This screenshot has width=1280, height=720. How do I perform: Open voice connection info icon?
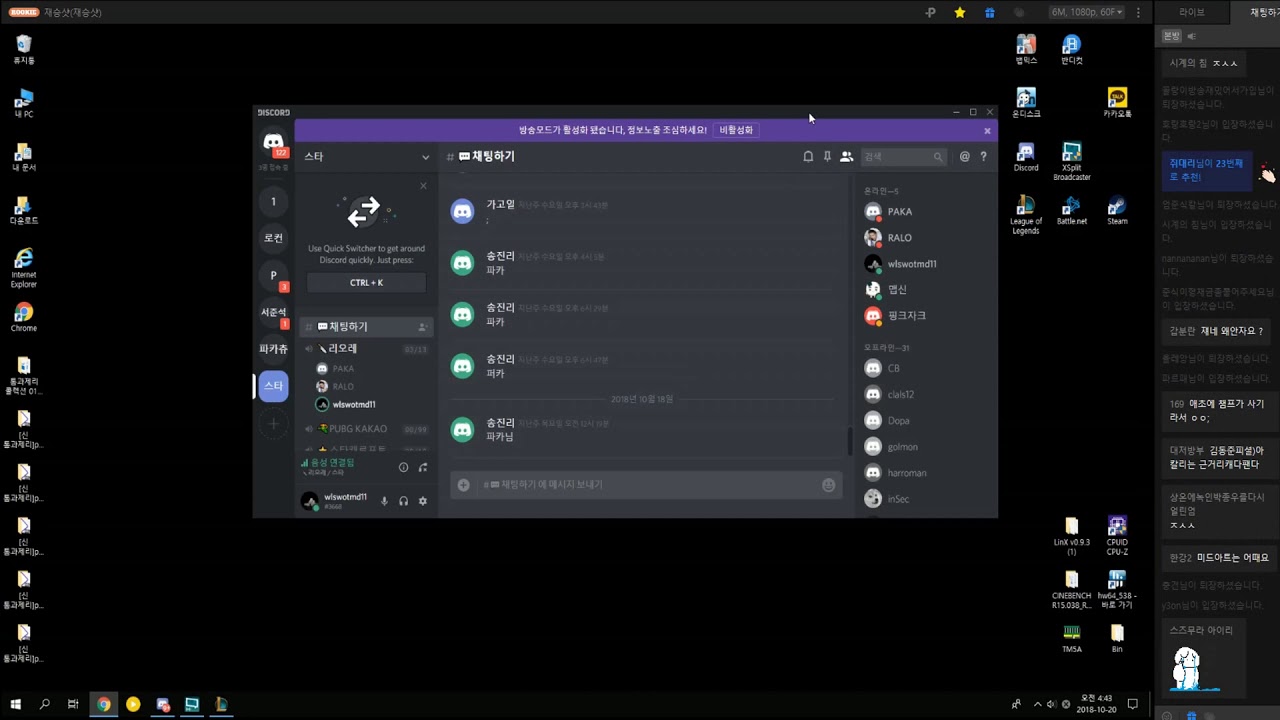point(403,467)
